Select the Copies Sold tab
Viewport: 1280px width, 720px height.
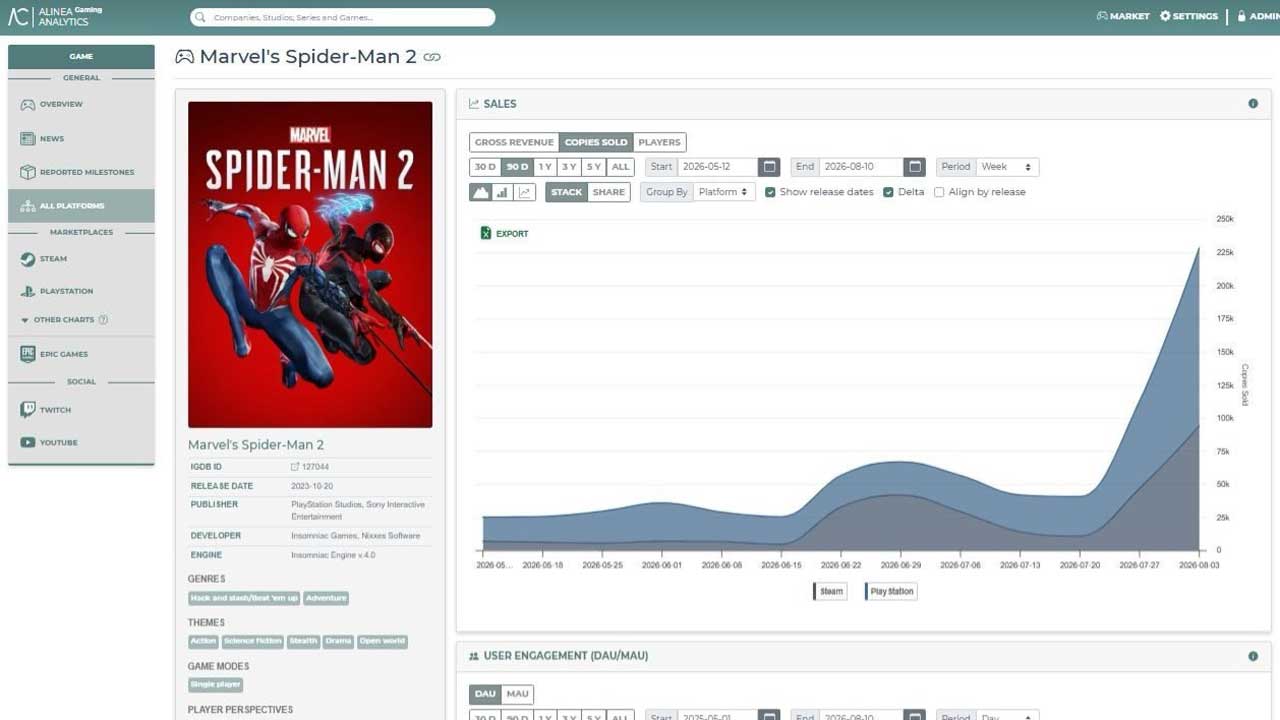click(596, 142)
